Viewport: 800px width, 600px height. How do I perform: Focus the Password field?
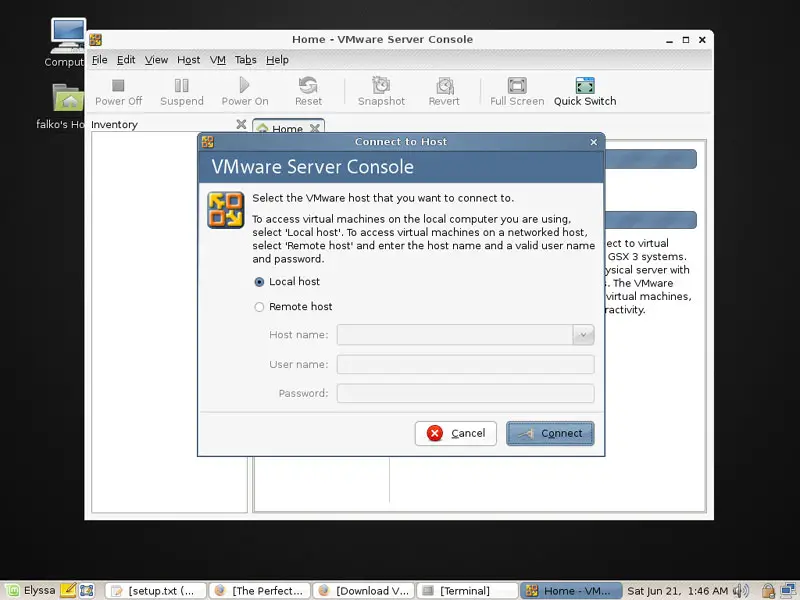465,393
